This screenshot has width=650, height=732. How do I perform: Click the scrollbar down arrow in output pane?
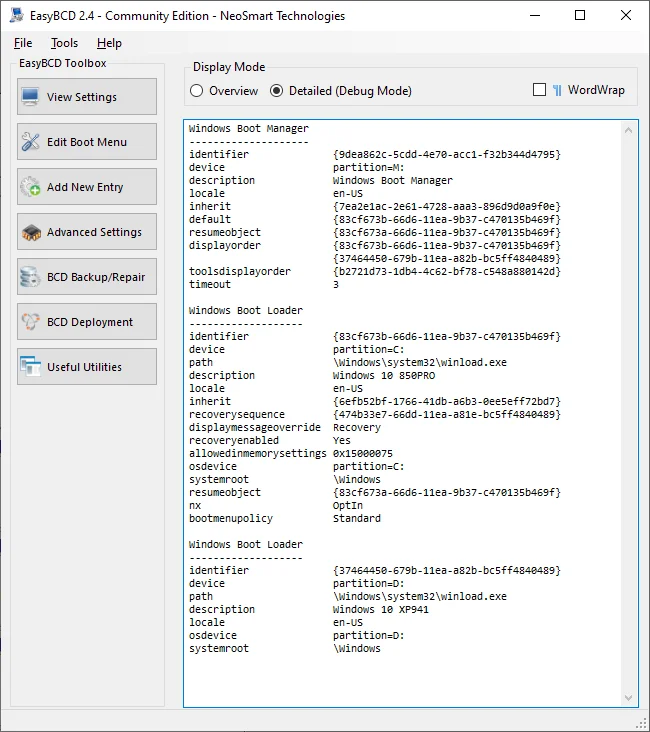pyautogui.click(x=629, y=697)
